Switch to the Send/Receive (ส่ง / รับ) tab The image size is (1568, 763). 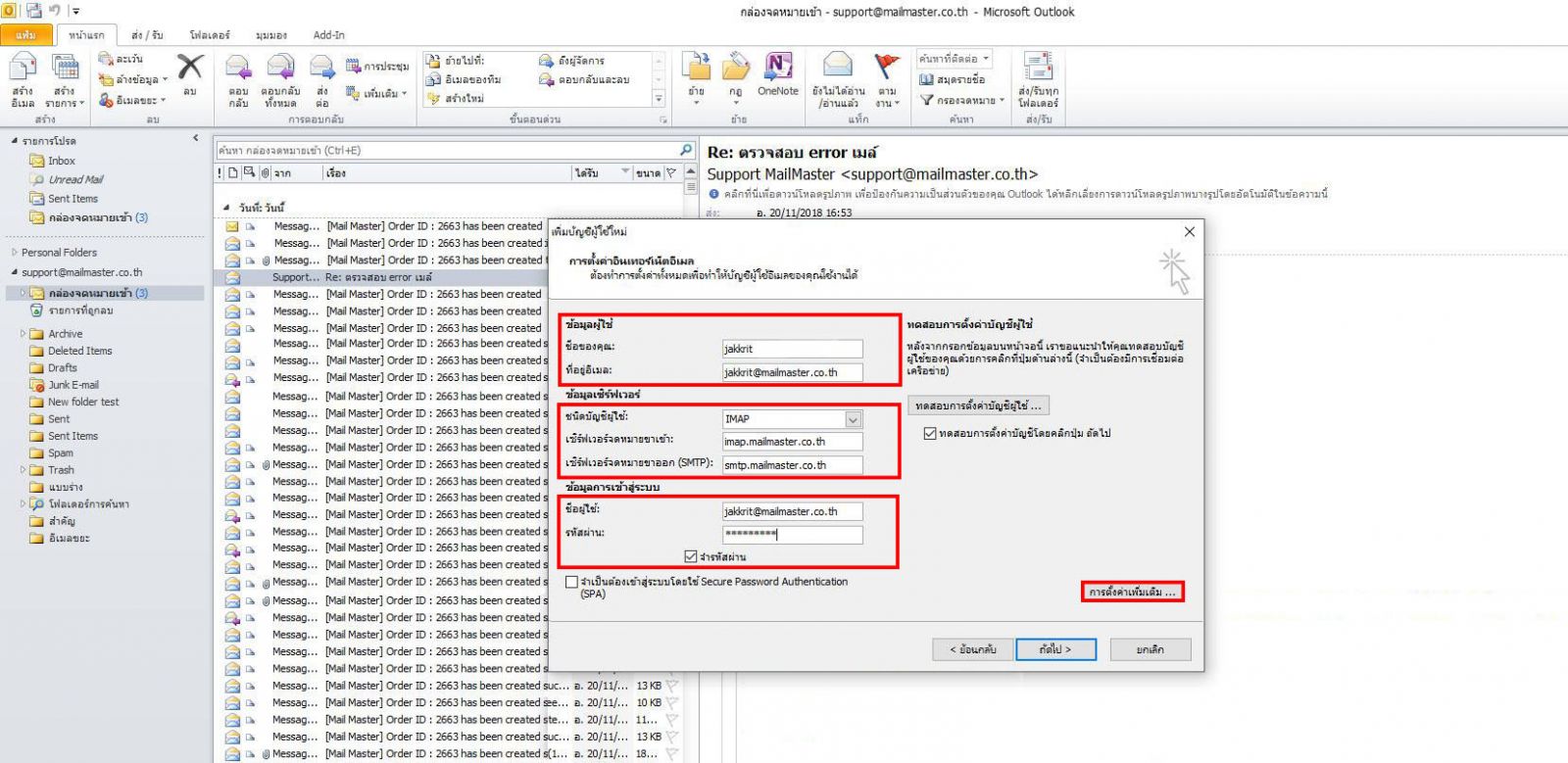147,34
